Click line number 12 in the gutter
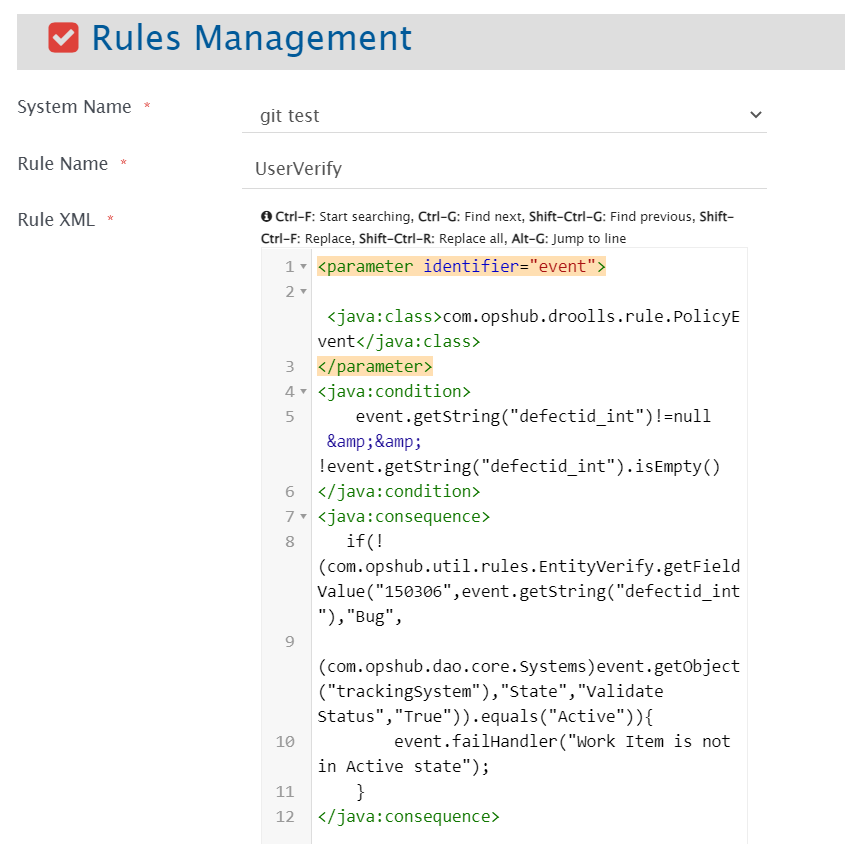 [x=285, y=817]
